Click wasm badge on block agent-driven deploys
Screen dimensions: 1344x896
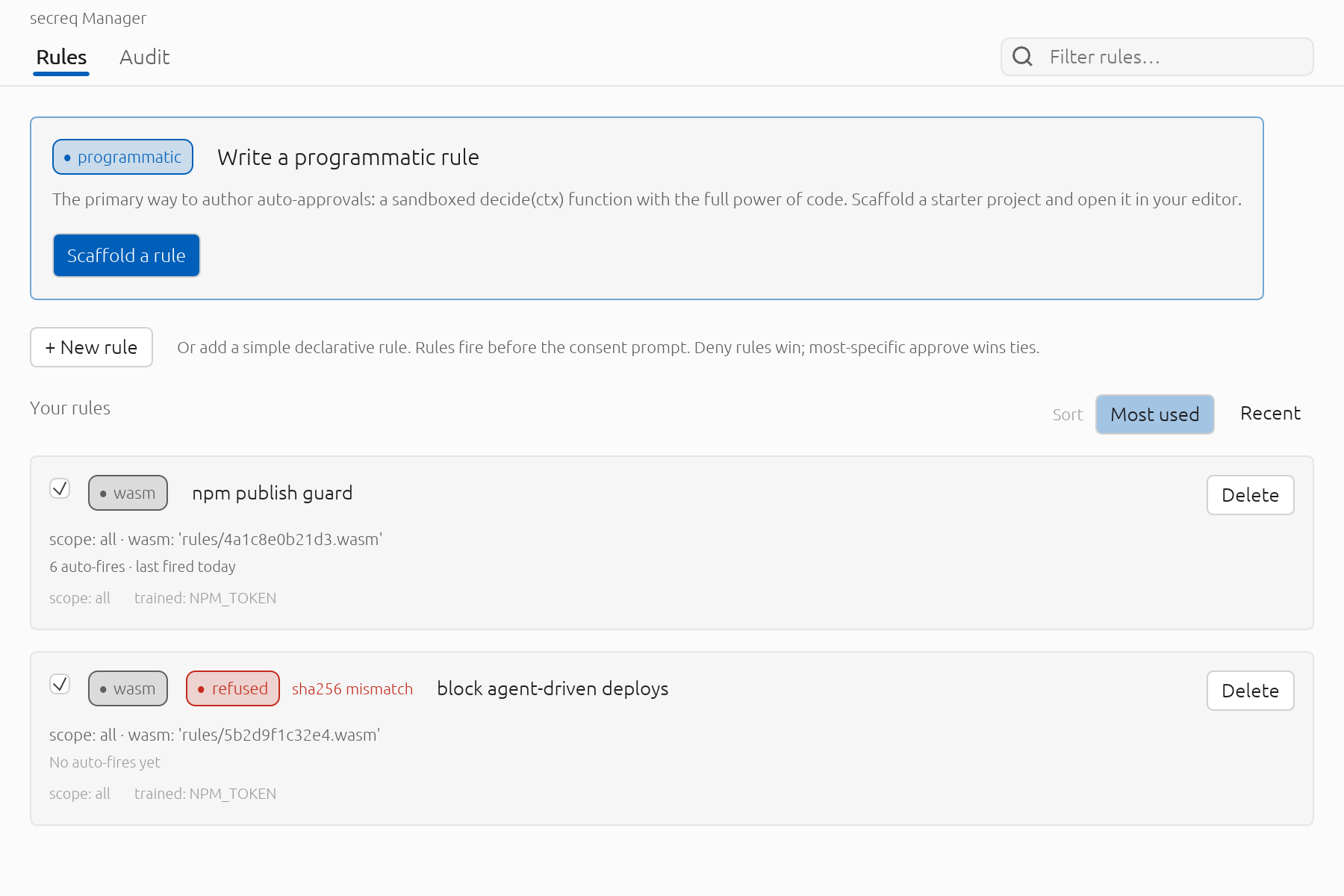pyautogui.click(x=128, y=688)
